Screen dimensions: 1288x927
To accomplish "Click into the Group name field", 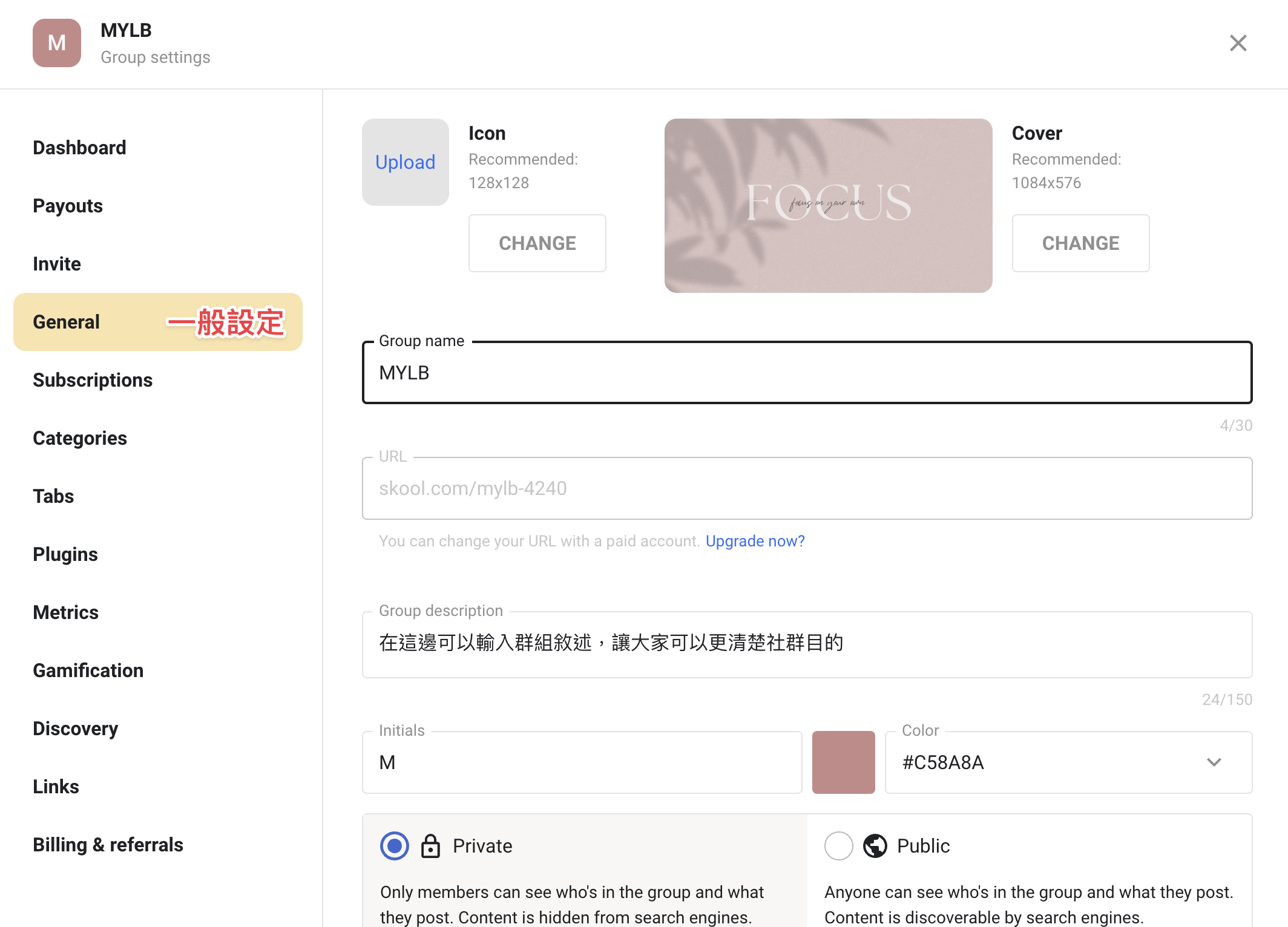I will [807, 373].
